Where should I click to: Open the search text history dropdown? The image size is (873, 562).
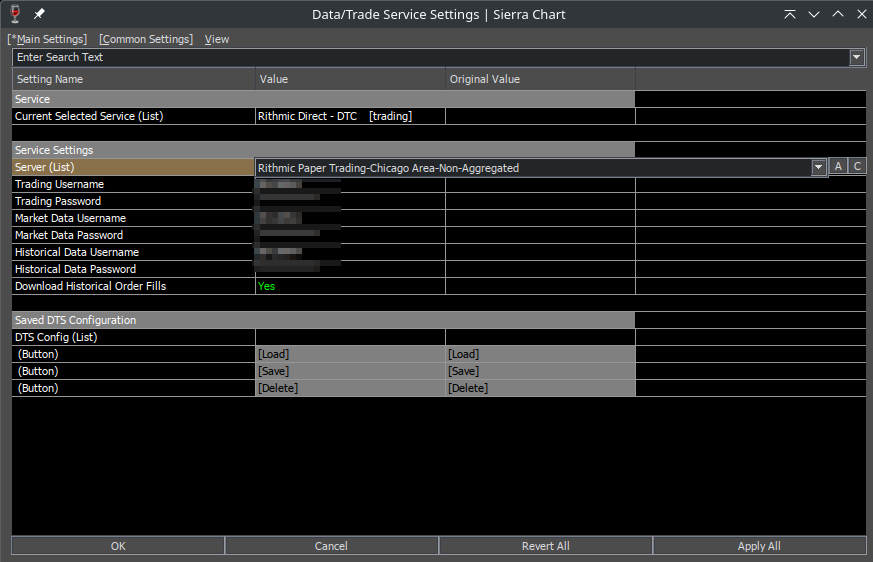(x=857, y=58)
